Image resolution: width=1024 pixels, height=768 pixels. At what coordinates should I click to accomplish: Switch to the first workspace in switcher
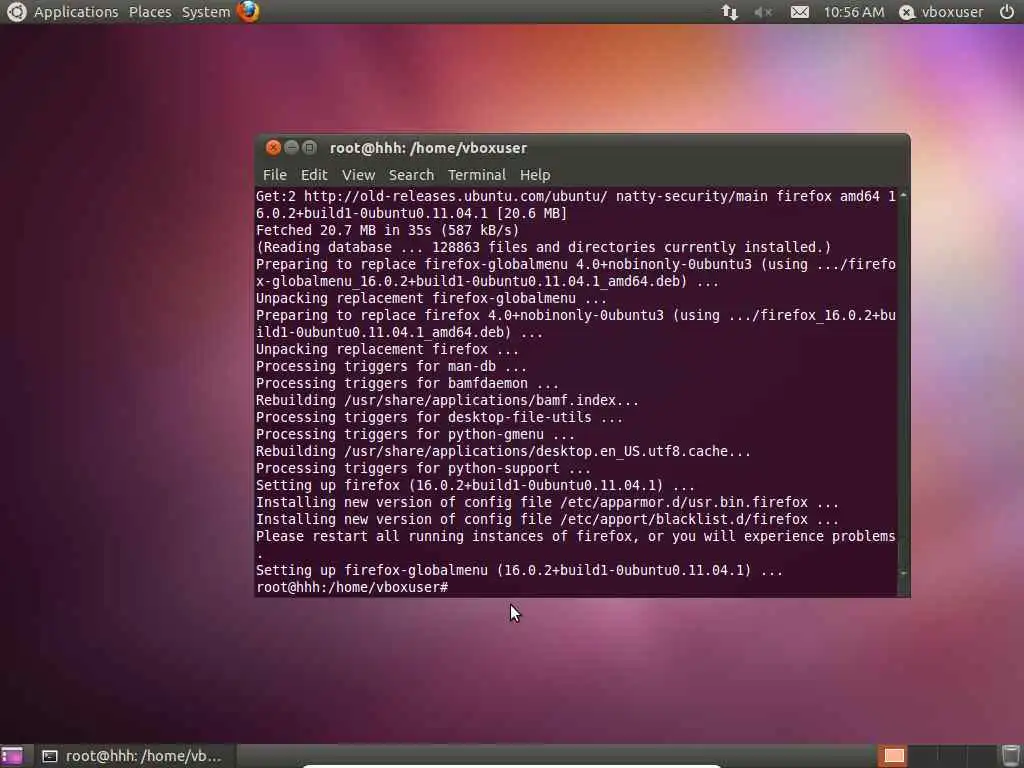(893, 756)
